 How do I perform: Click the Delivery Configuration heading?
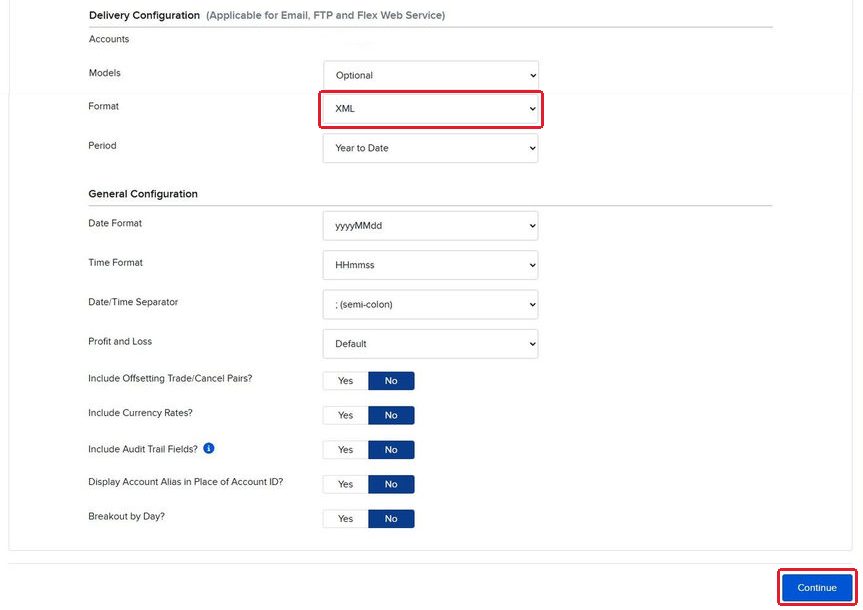pyautogui.click(x=144, y=15)
